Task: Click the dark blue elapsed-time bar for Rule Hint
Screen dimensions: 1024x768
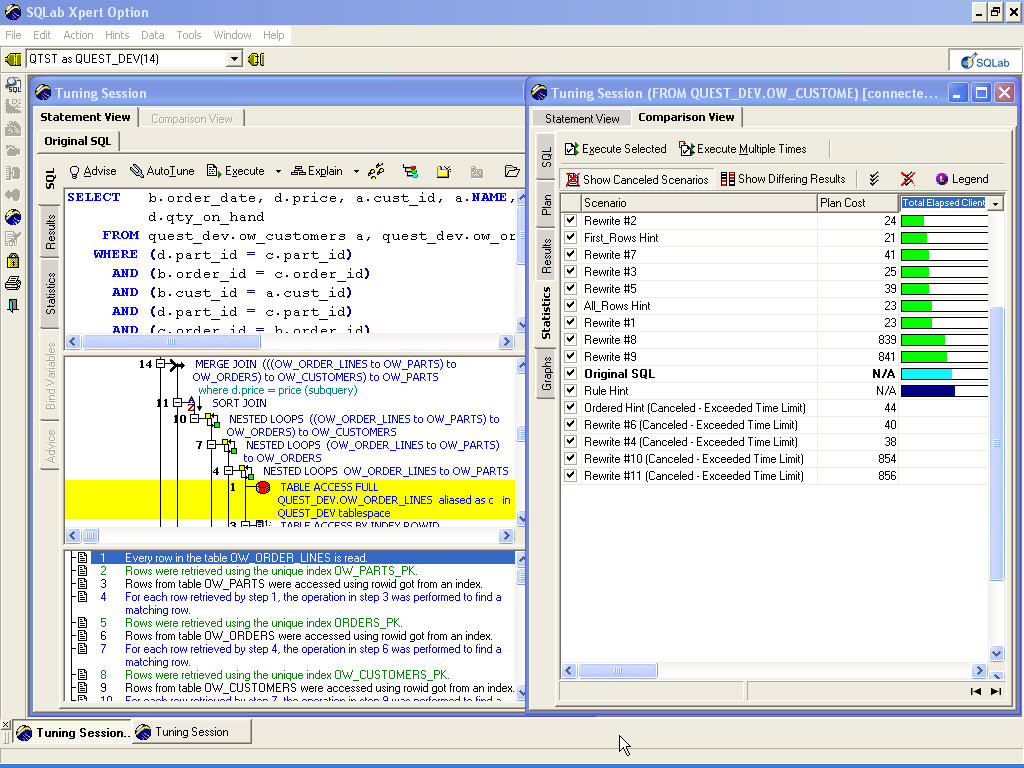Action: pos(928,391)
